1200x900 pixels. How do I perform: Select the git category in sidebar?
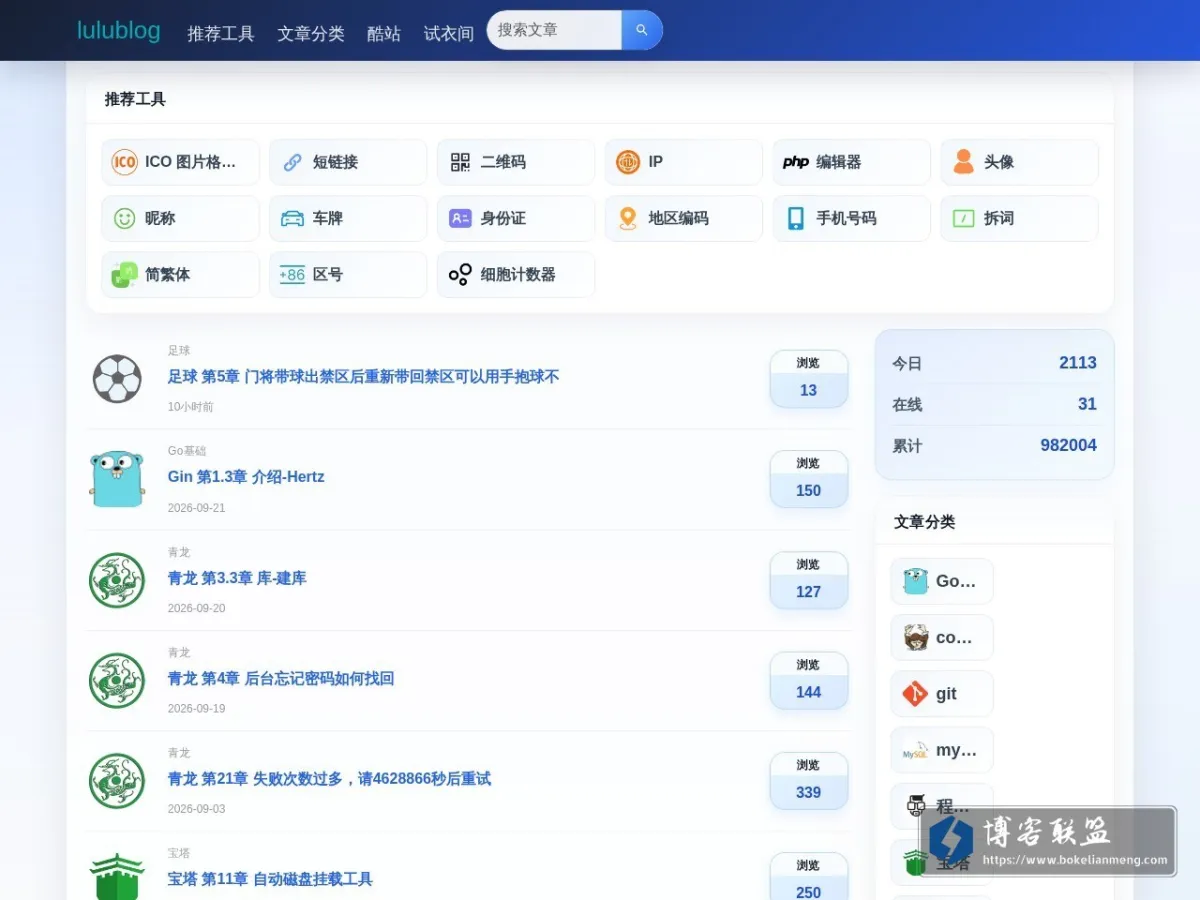942,694
